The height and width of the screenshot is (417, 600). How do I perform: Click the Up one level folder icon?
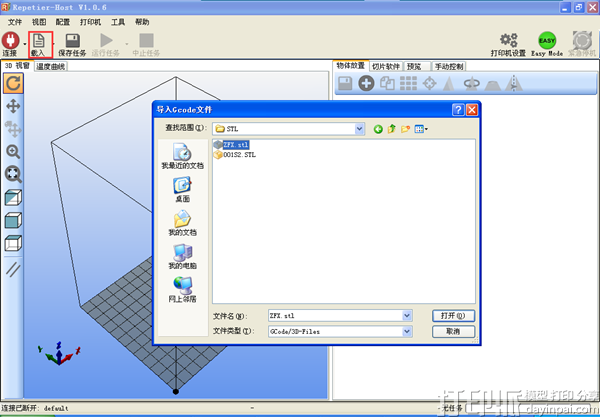[x=391, y=129]
